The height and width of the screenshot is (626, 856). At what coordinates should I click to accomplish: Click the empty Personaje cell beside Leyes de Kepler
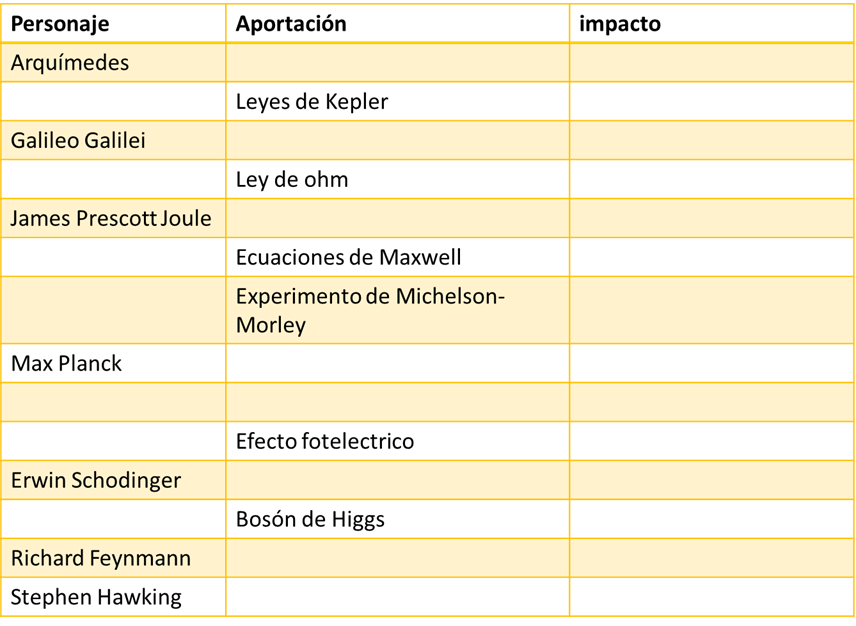113,102
